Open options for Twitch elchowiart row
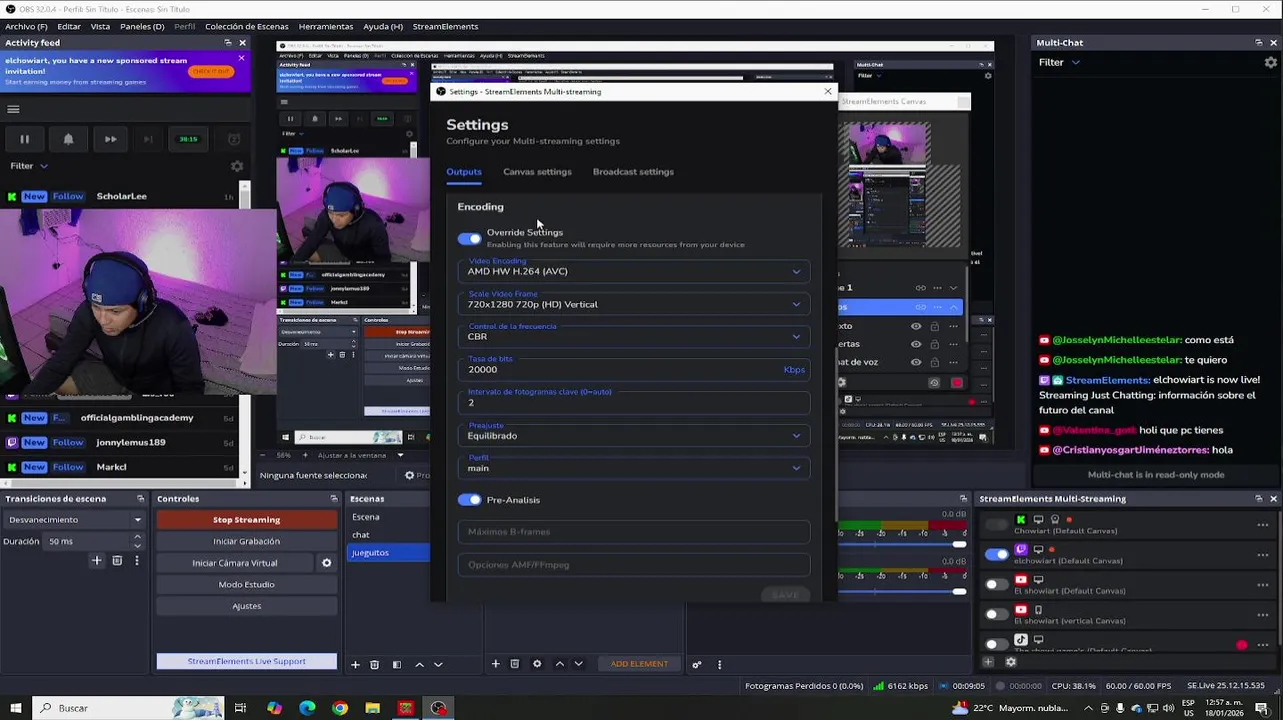1283x720 pixels. pyautogui.click(x=1263, y=555)
